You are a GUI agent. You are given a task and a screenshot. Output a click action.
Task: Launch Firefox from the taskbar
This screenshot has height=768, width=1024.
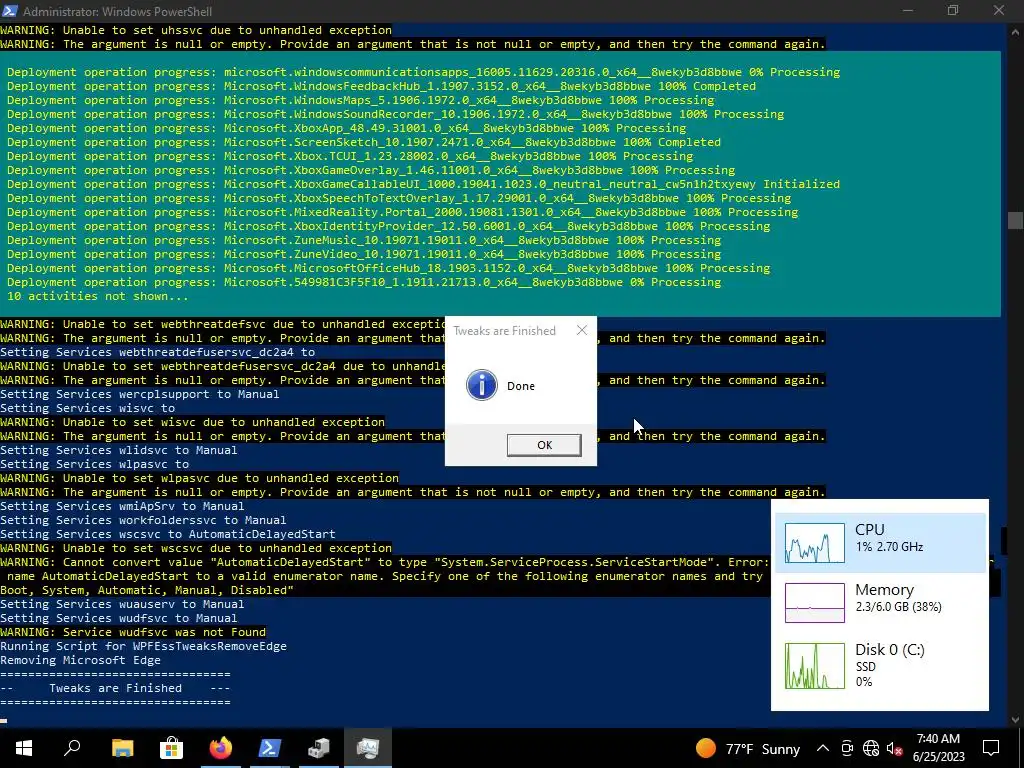pyautogui.click(x=221, y=748)
